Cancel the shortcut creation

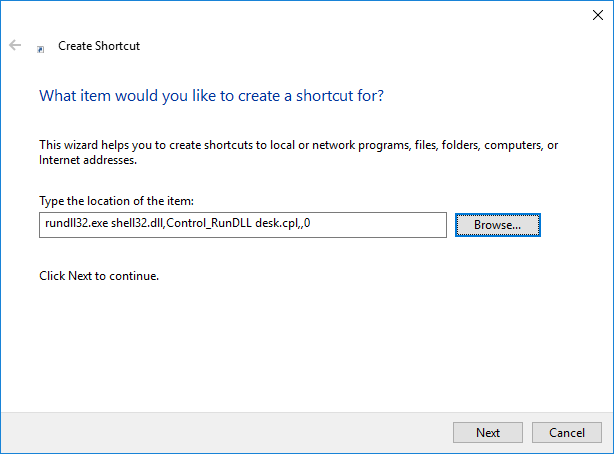tap(567, 432)
